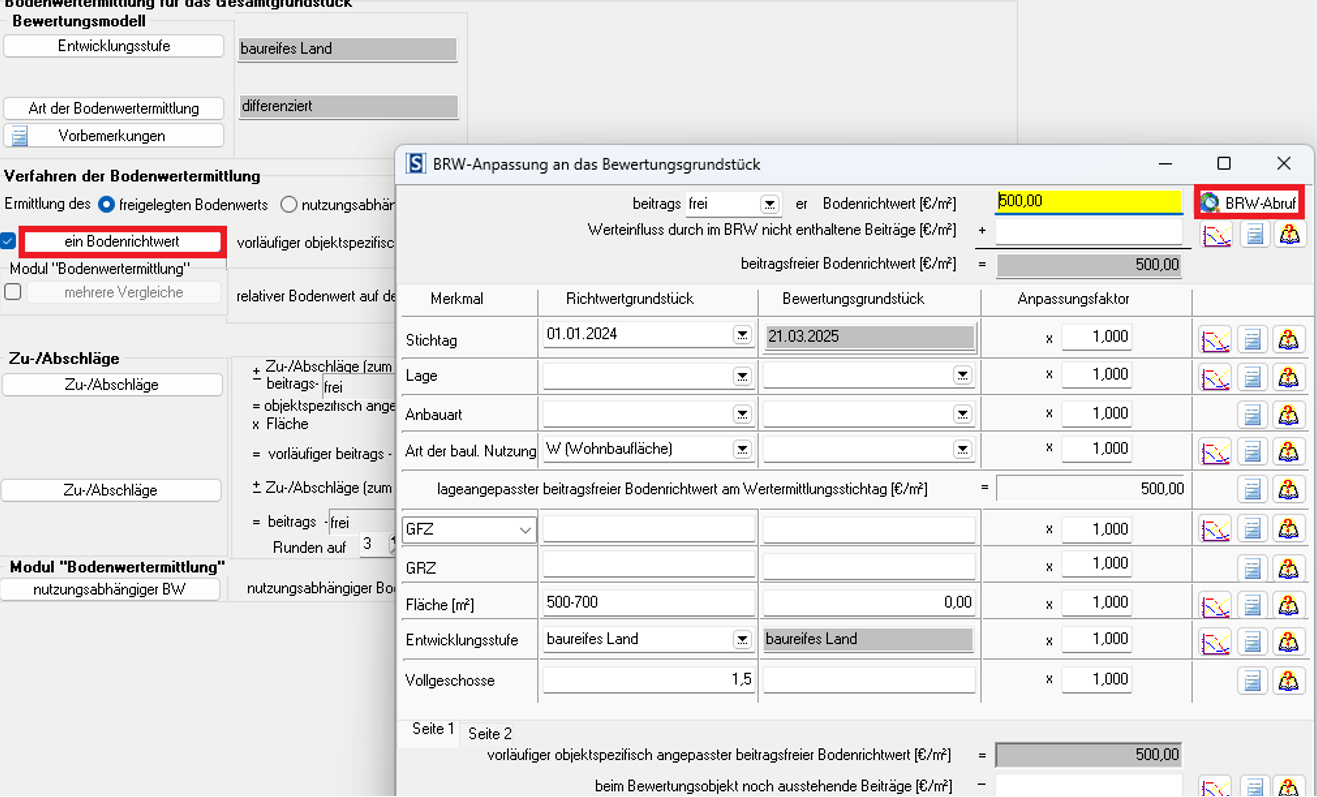Open the 'beitrags frei' dropdown in the dialog
The width and height of the screenshot is (1317, 797).
point(769,204)
